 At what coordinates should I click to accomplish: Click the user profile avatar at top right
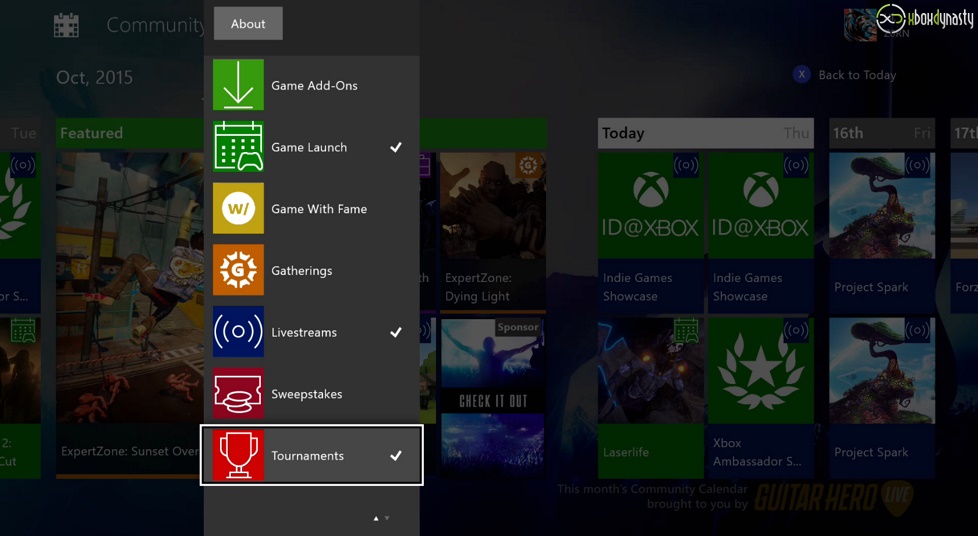coord(860,25)
